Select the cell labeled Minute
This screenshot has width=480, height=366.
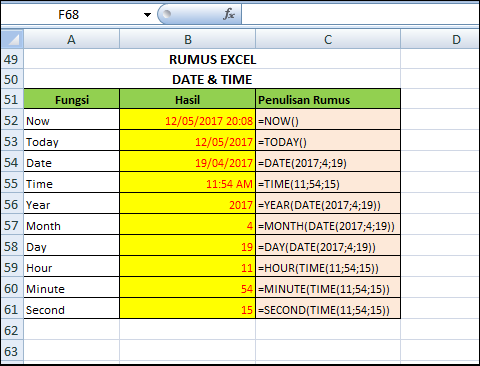coord(71,288)
